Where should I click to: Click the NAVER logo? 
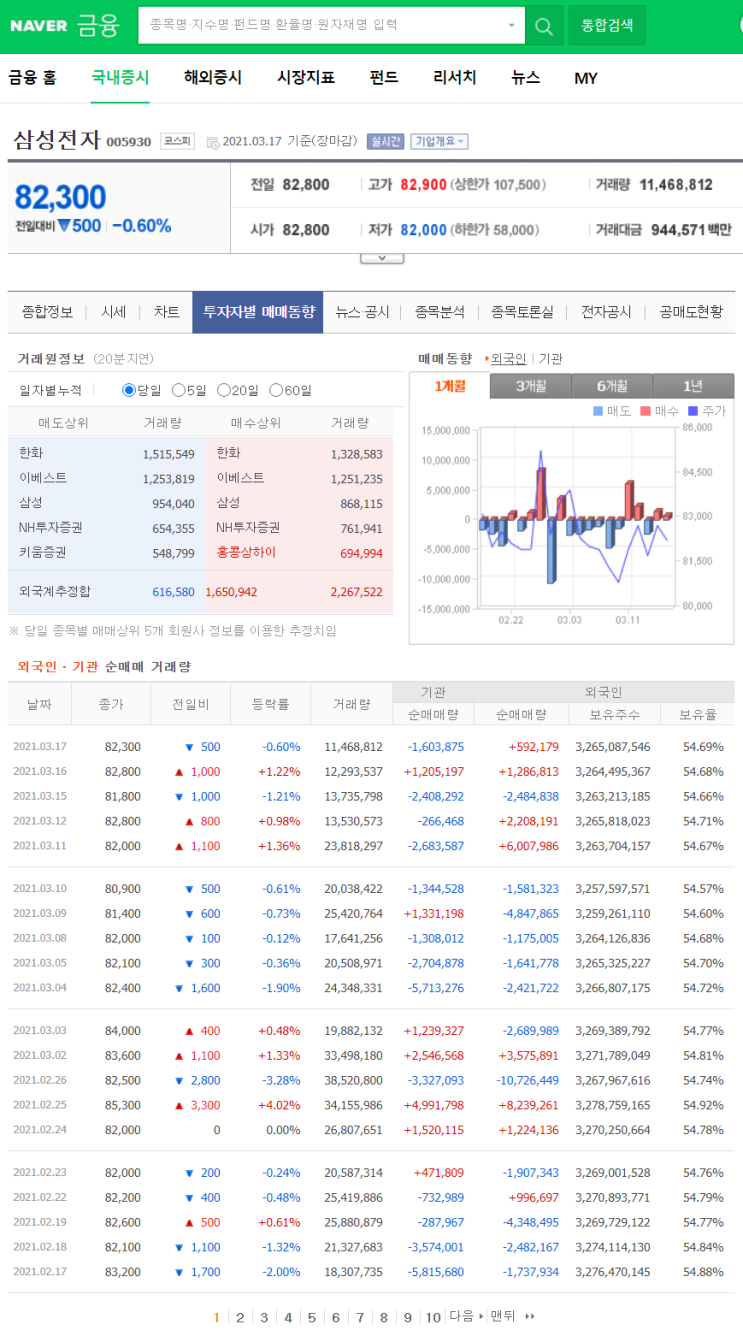point(39,25)
